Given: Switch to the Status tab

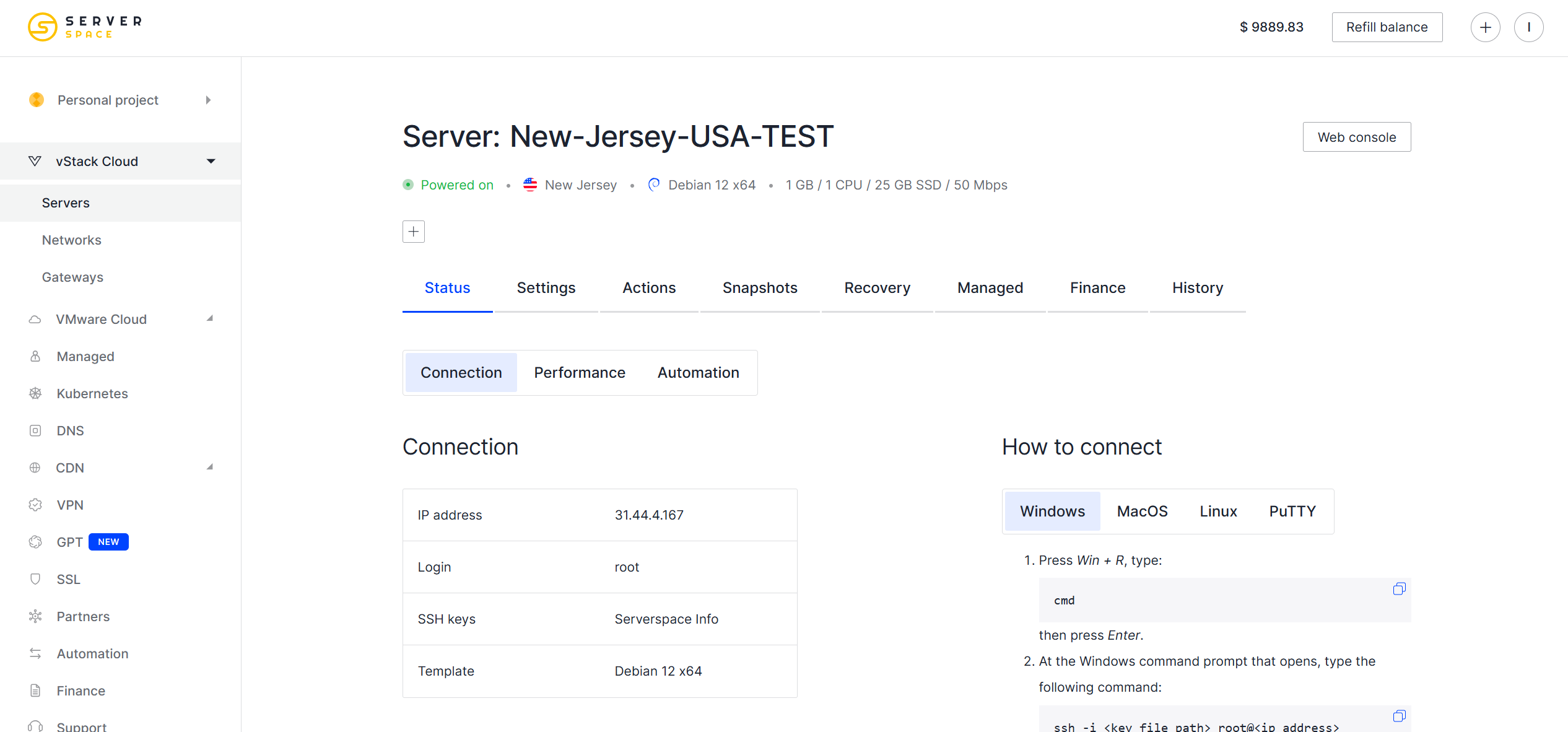Looking at the screenshot, I should 447,288.
